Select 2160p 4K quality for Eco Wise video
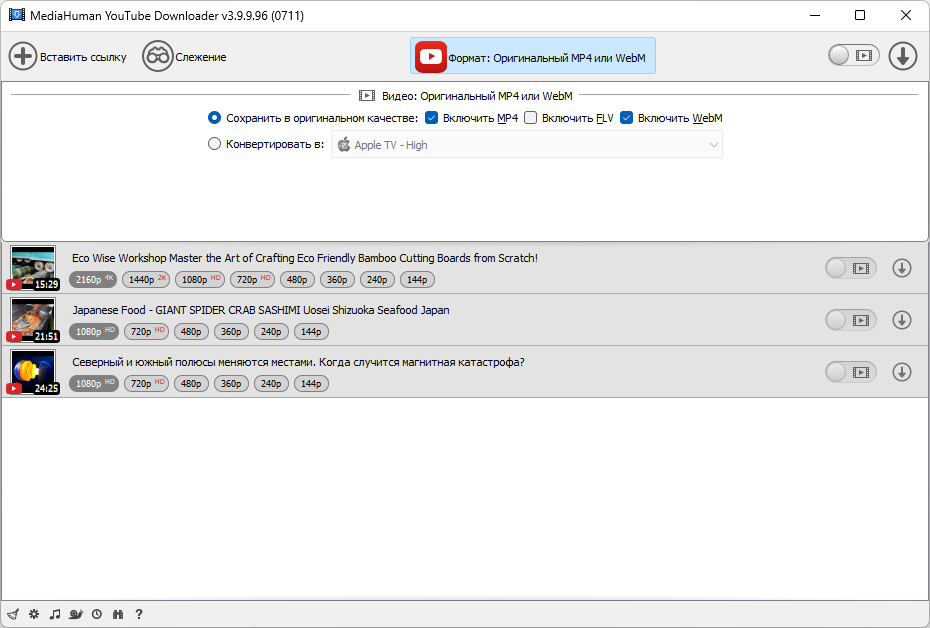 click(x=93, y=279)
